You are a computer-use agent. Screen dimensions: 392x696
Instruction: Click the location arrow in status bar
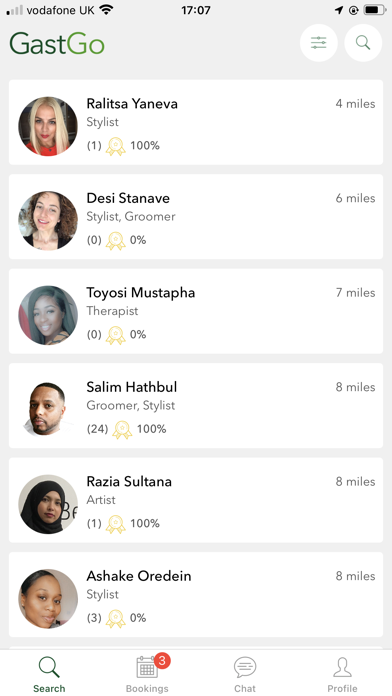[x=339, y=10]
